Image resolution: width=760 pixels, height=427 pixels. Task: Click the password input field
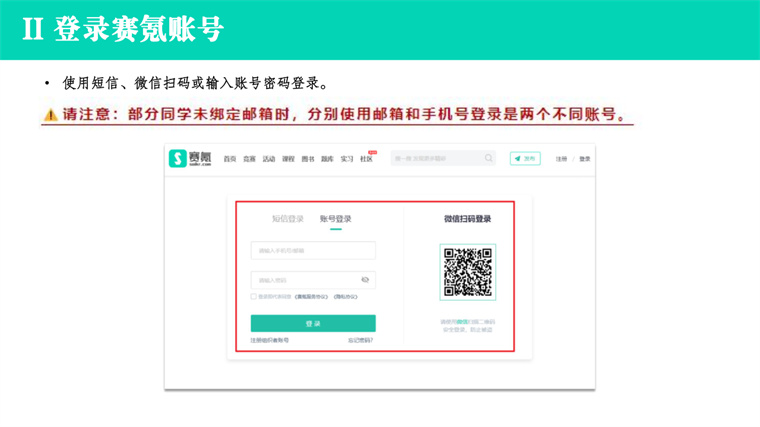(x=303, y=280)
